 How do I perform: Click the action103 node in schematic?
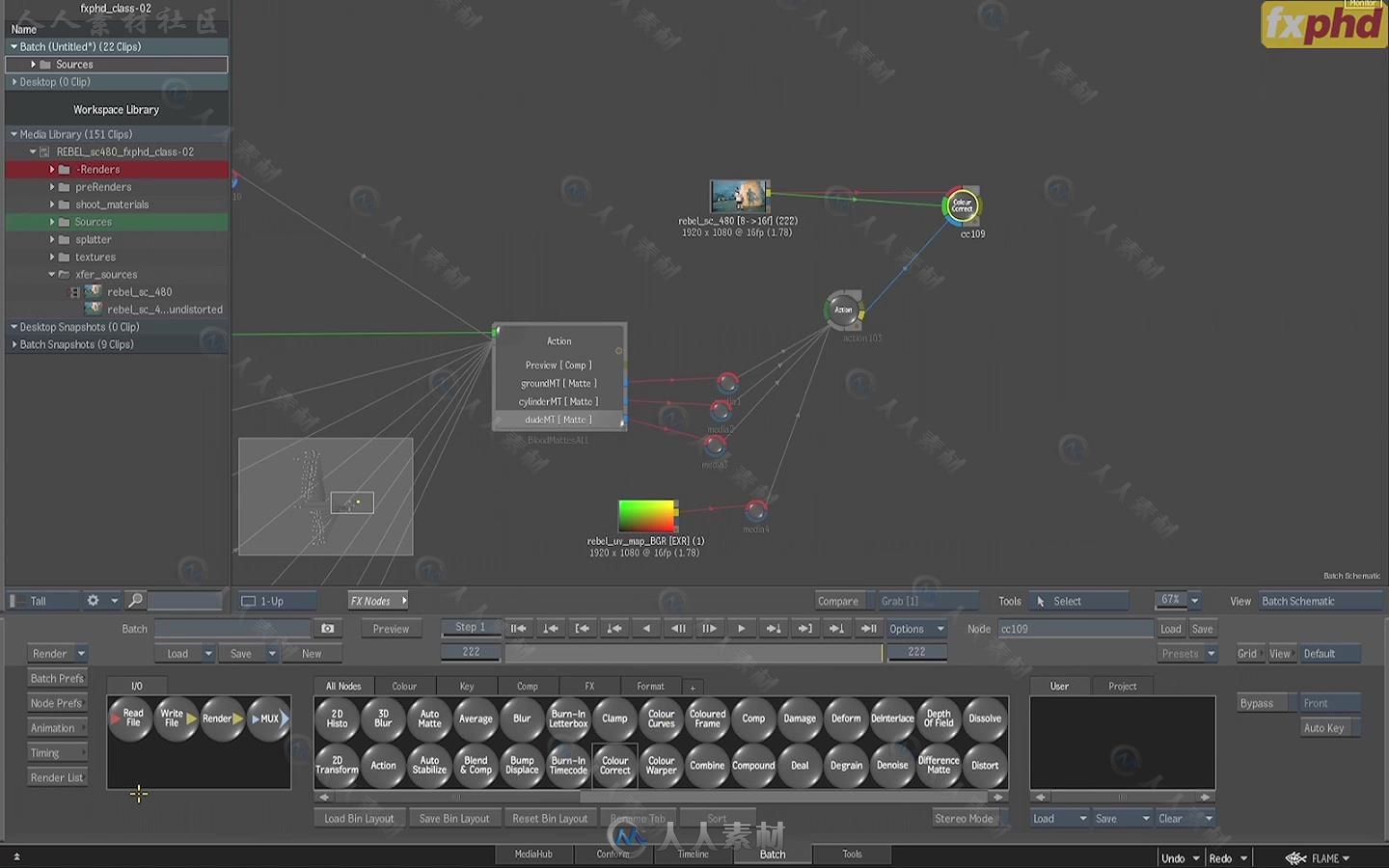[x=844, y=310]
